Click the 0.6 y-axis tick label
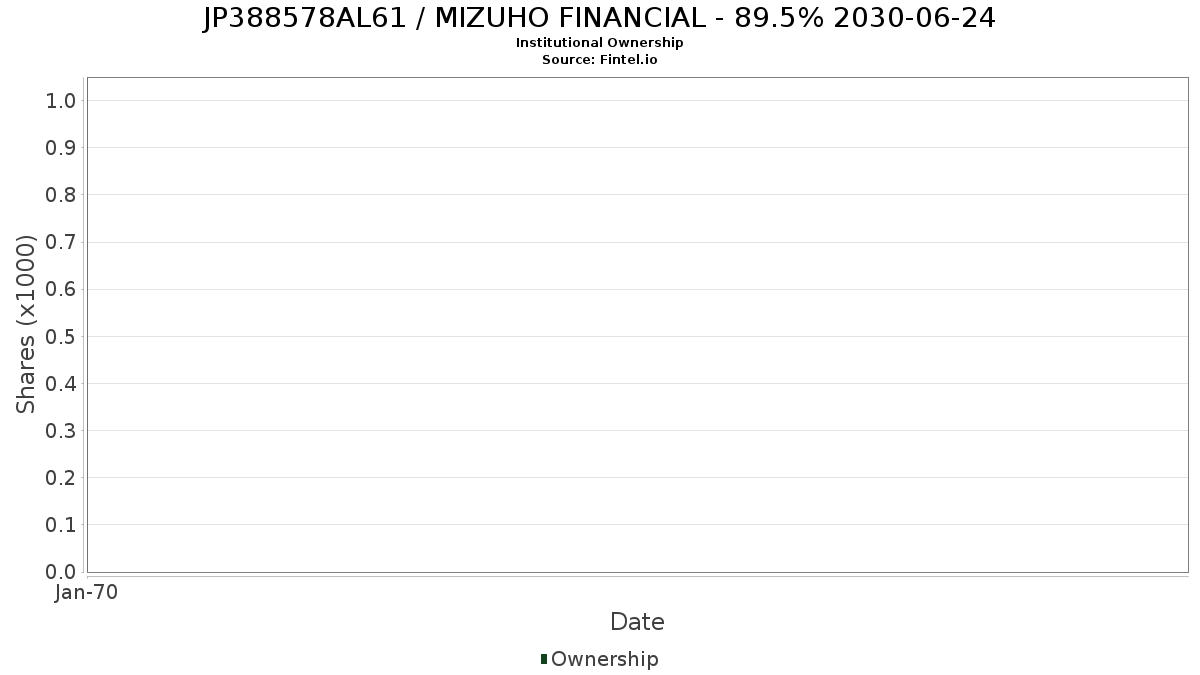 pos(60,289)
